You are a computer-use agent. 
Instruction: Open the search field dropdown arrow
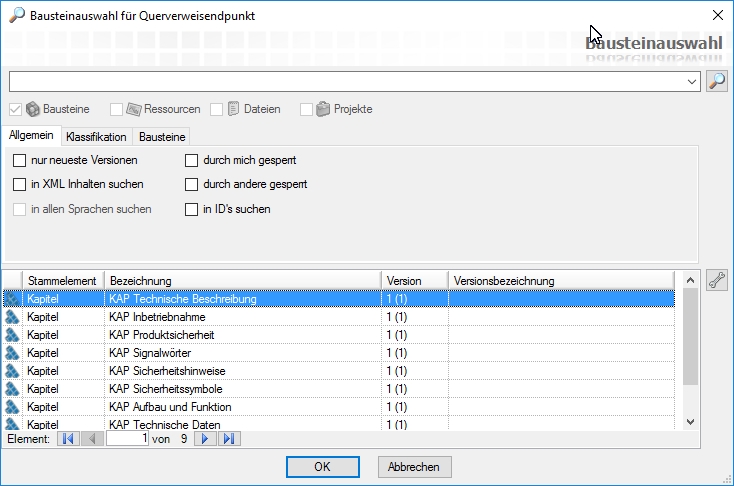(x=691, y=81)
